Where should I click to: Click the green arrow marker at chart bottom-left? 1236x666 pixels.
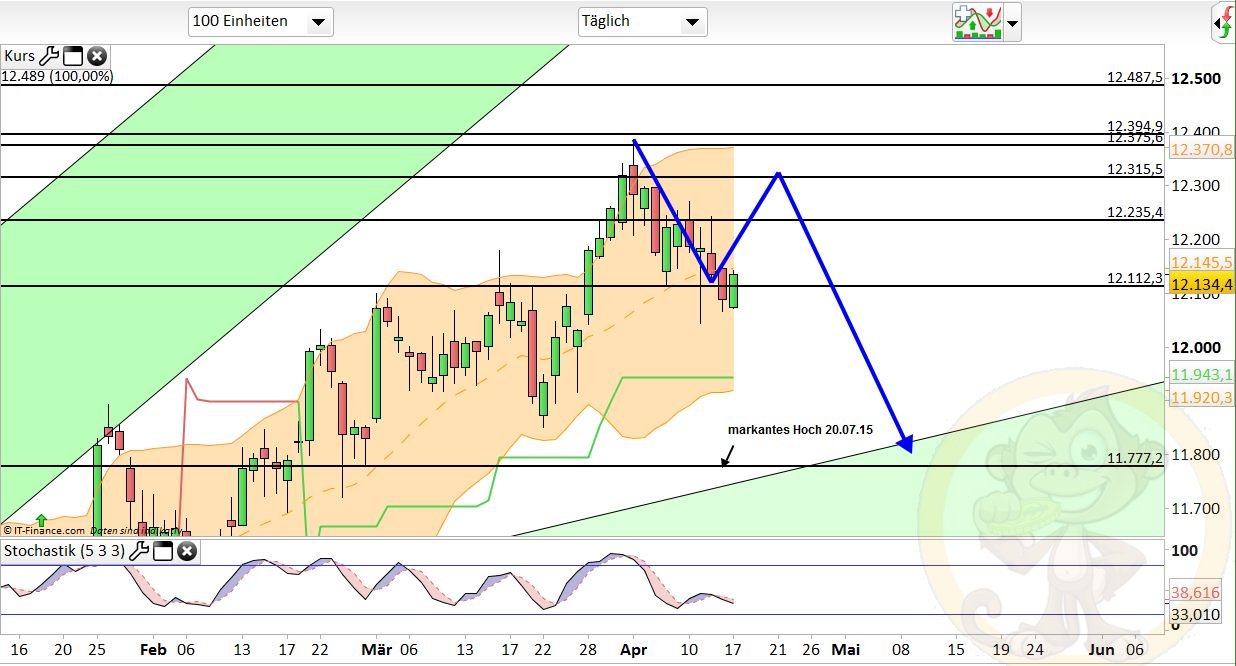point(40,520)
